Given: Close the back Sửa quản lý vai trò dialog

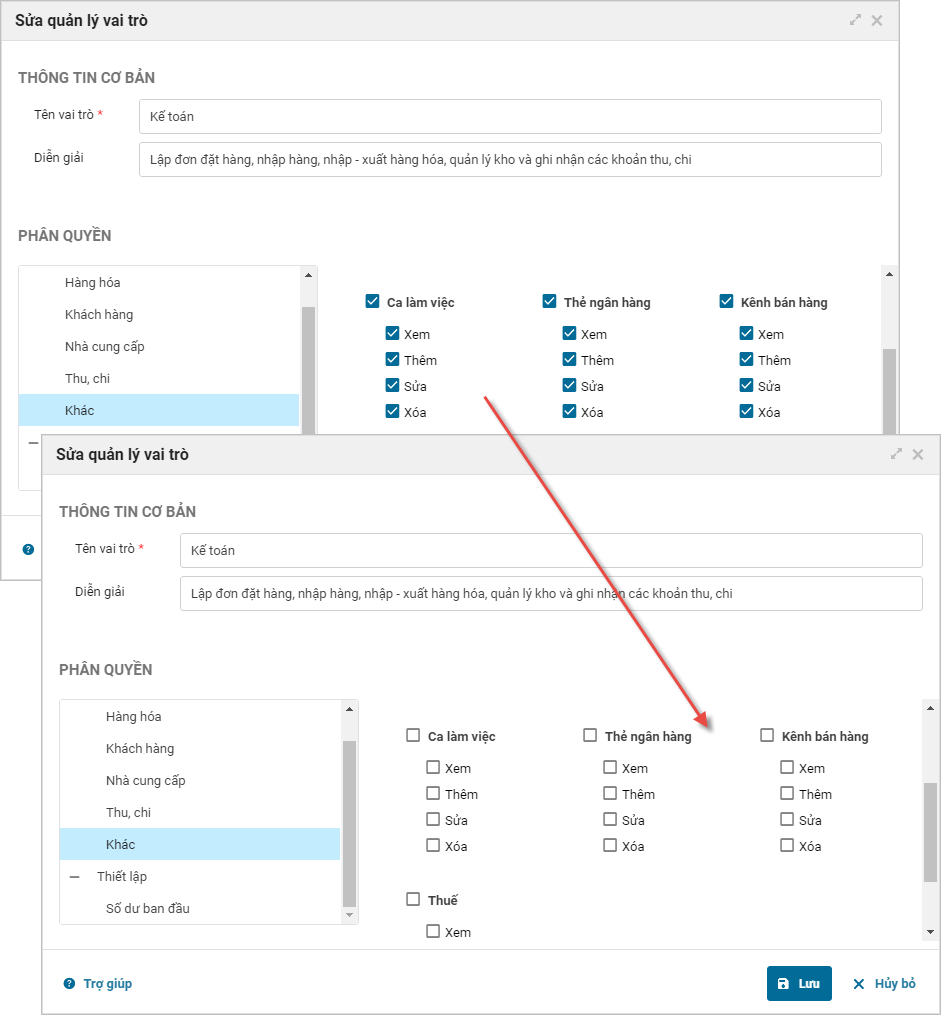Looking at the screenshot, I should click(x=877, y=20).
